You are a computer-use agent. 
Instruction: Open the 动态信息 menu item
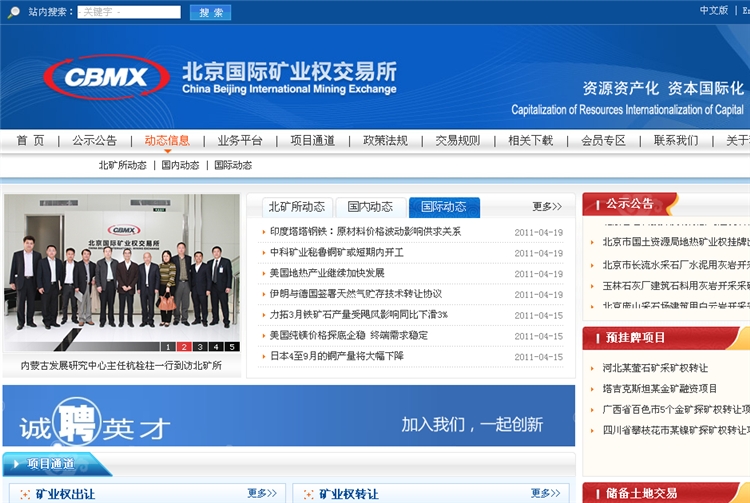(x=167, y=141)
